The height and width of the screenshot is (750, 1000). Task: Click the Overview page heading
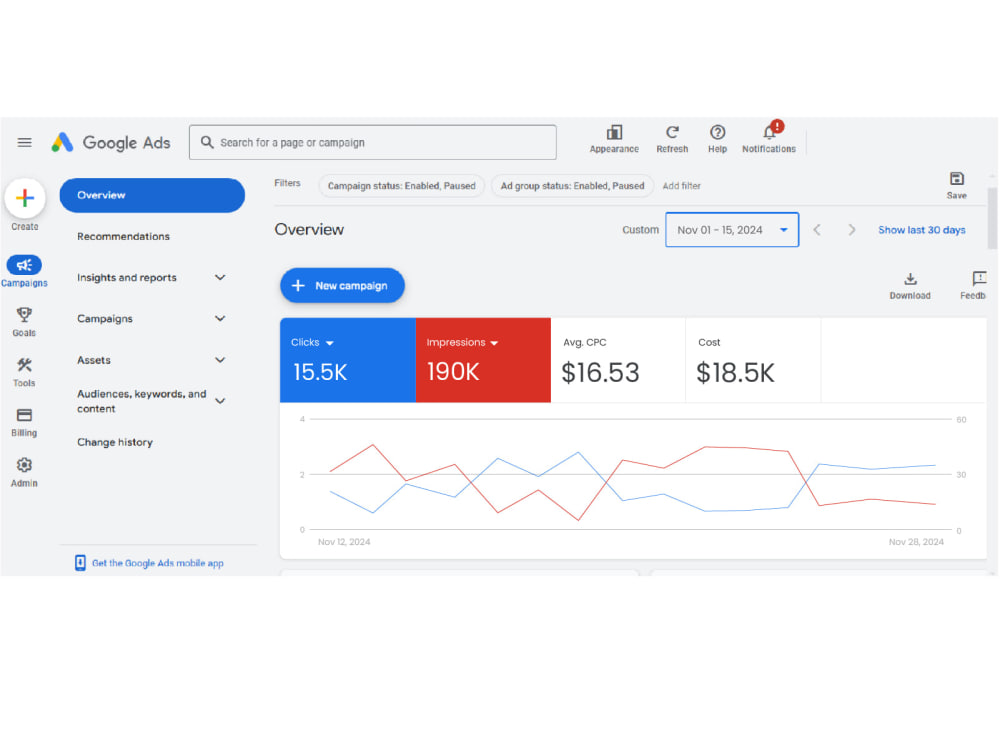click(309, 230)
